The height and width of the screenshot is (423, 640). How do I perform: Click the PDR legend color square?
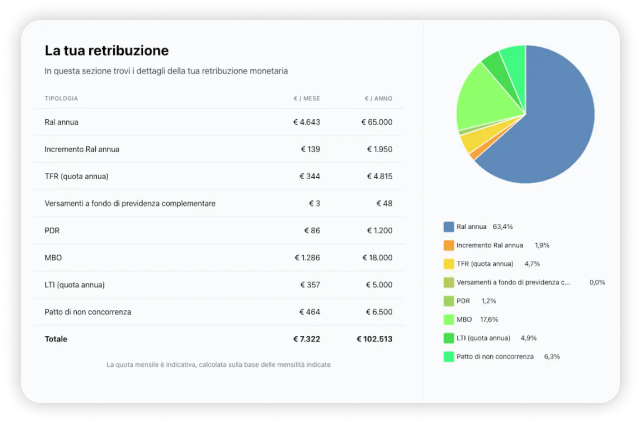coord(448,301)
